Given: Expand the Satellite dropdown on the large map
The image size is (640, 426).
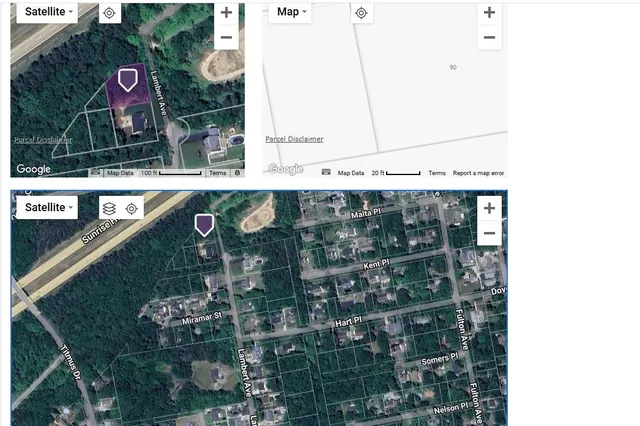Looking at the screenshot, I should click(x=47, y=207).
